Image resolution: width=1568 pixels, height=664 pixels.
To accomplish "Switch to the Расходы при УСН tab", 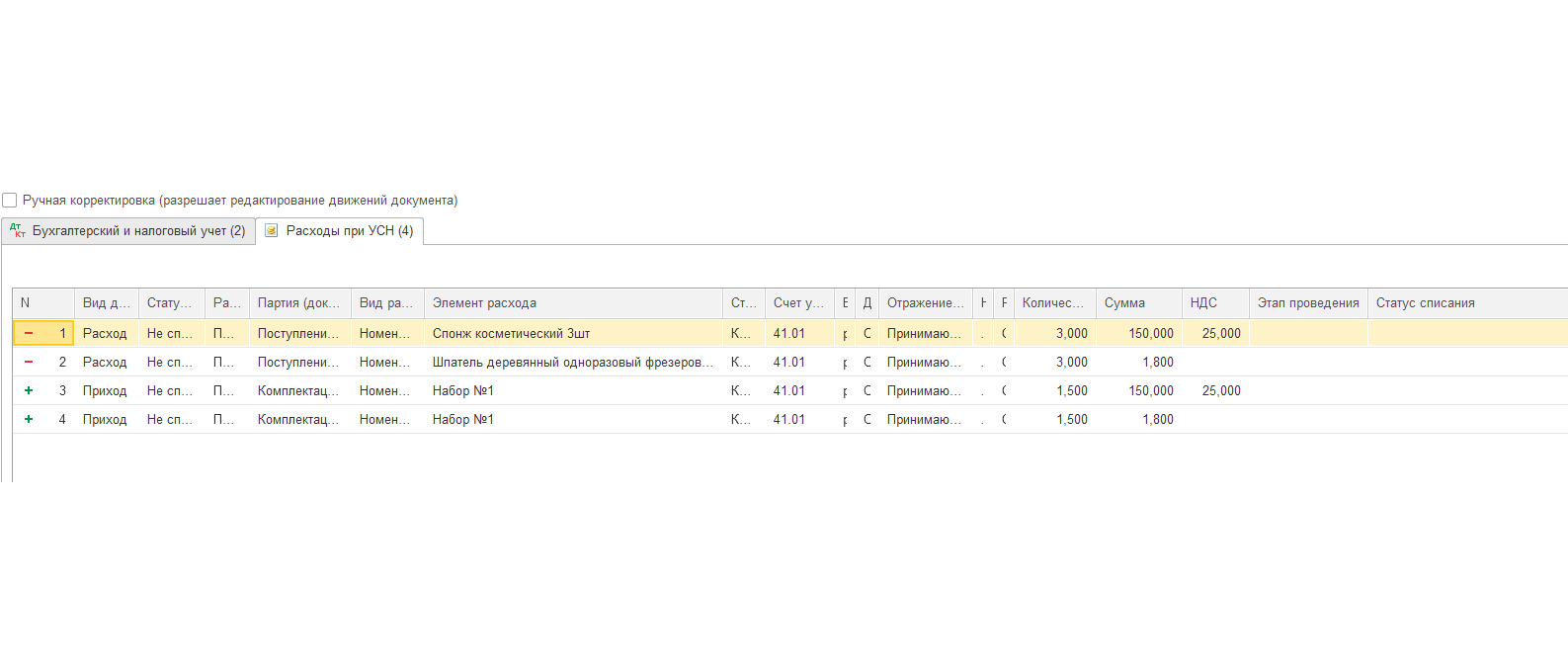I will [349, 231].
